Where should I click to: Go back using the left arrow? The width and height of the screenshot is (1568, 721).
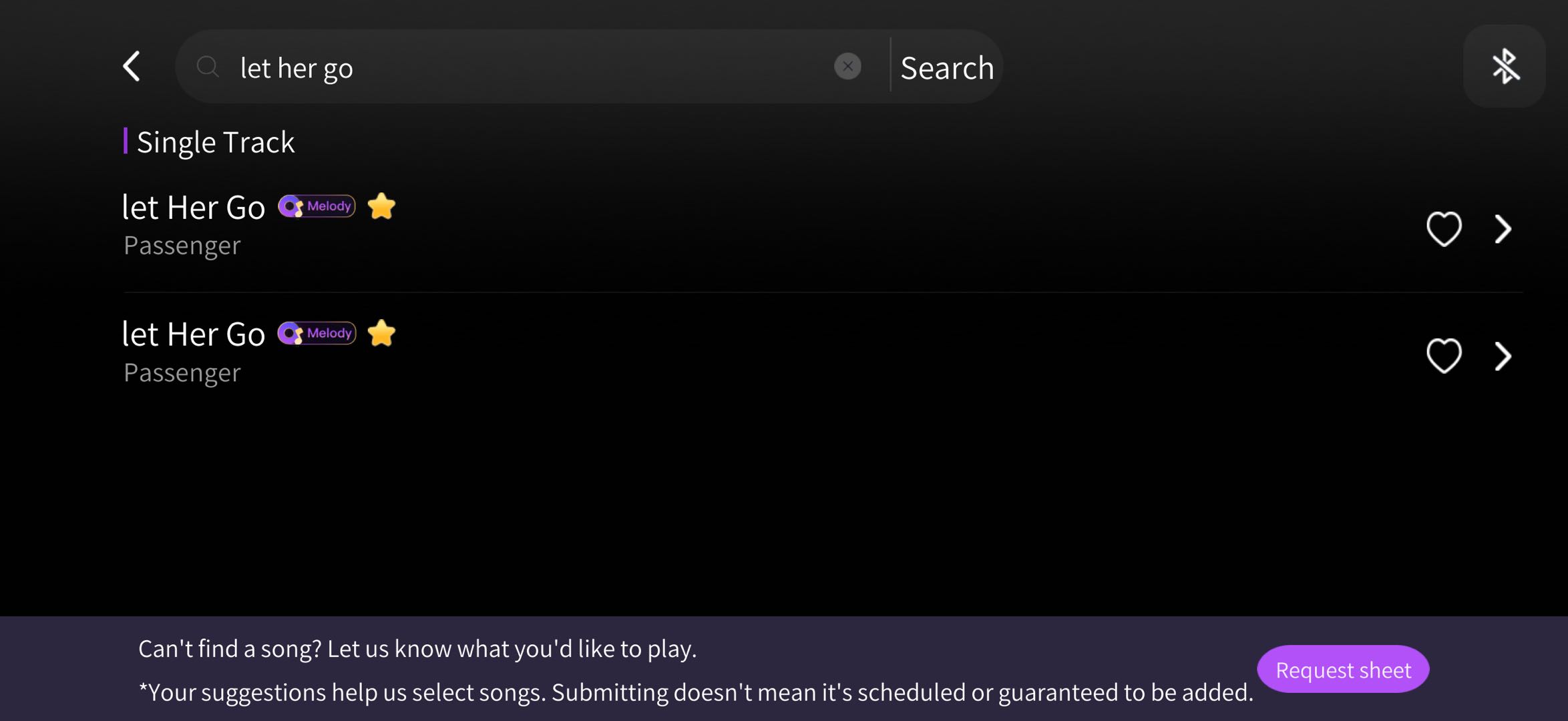pos(132,67)
